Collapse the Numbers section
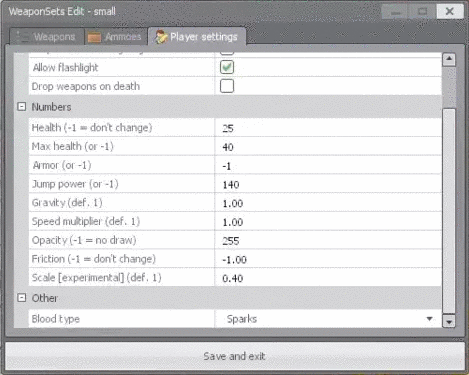Screen dimensions: 469x375 [22, 107]
